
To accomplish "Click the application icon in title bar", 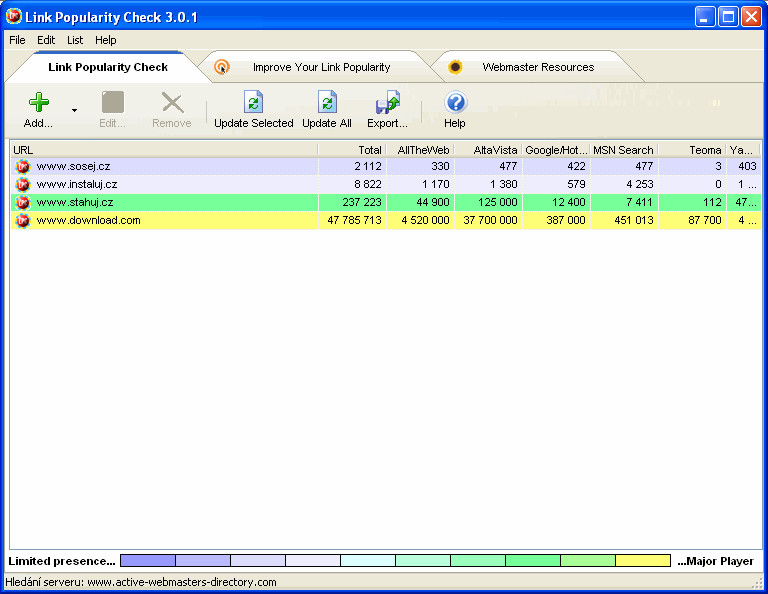I will coord(14,16).
